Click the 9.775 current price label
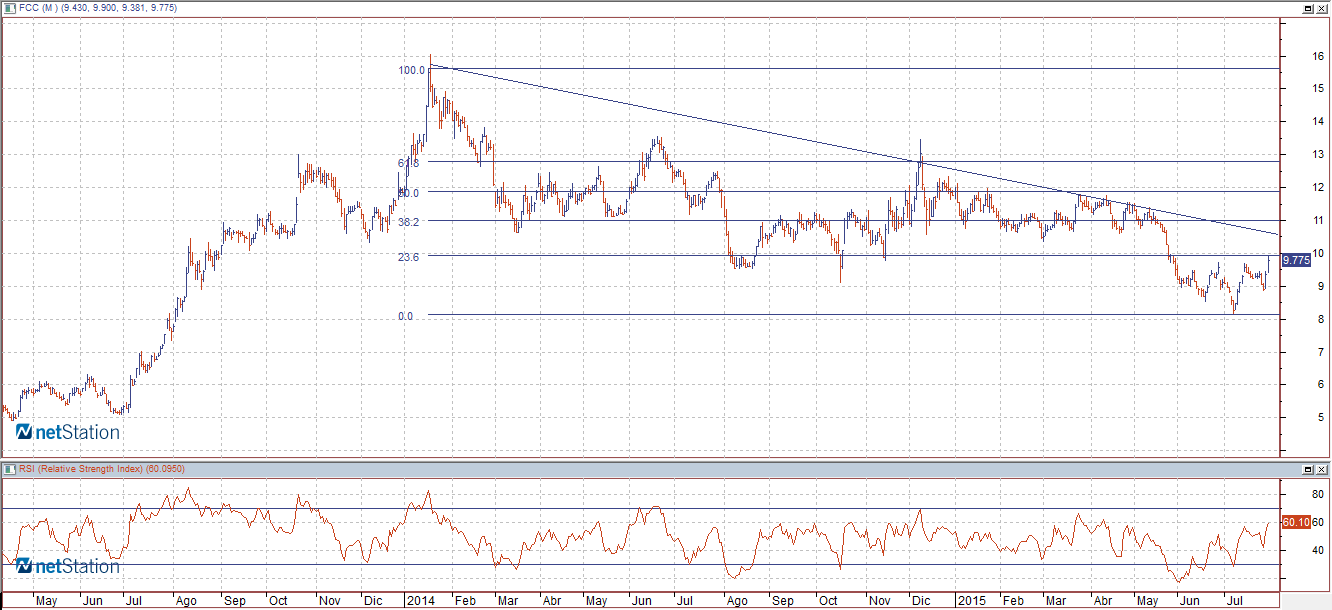This screenshot has height=610, width=1332. (1295, 260)
